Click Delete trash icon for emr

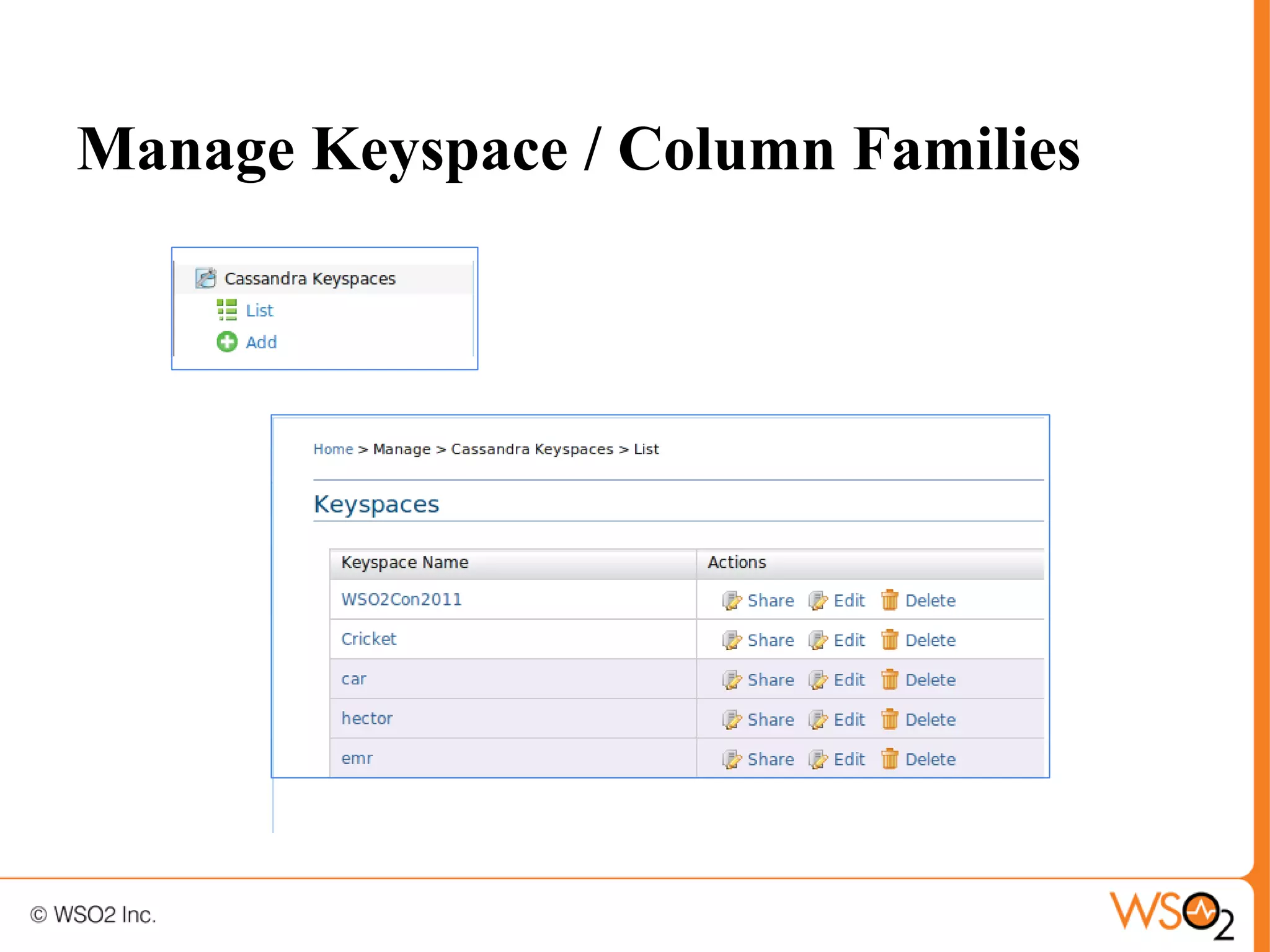point(890,759)
